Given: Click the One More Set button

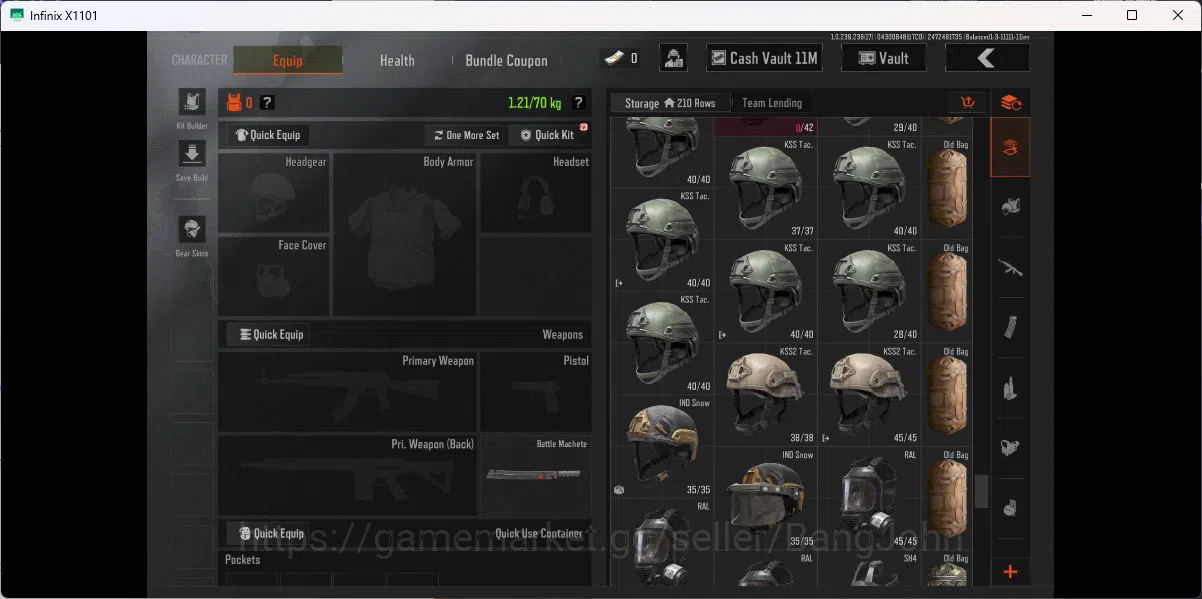Looking at the screenshot, I should coord(465,135).
